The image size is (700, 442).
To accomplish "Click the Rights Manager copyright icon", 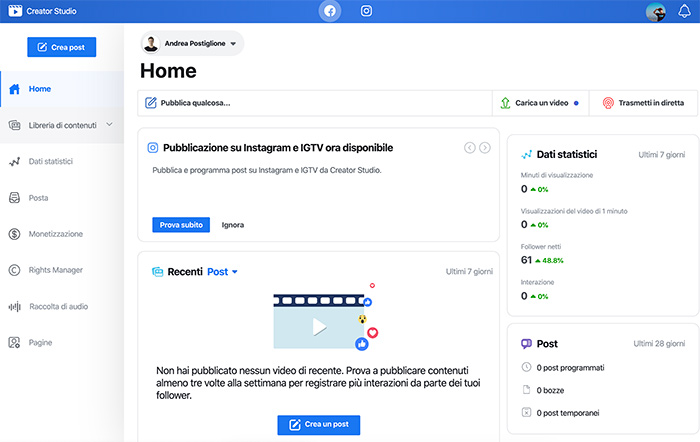I will point(14,270).
